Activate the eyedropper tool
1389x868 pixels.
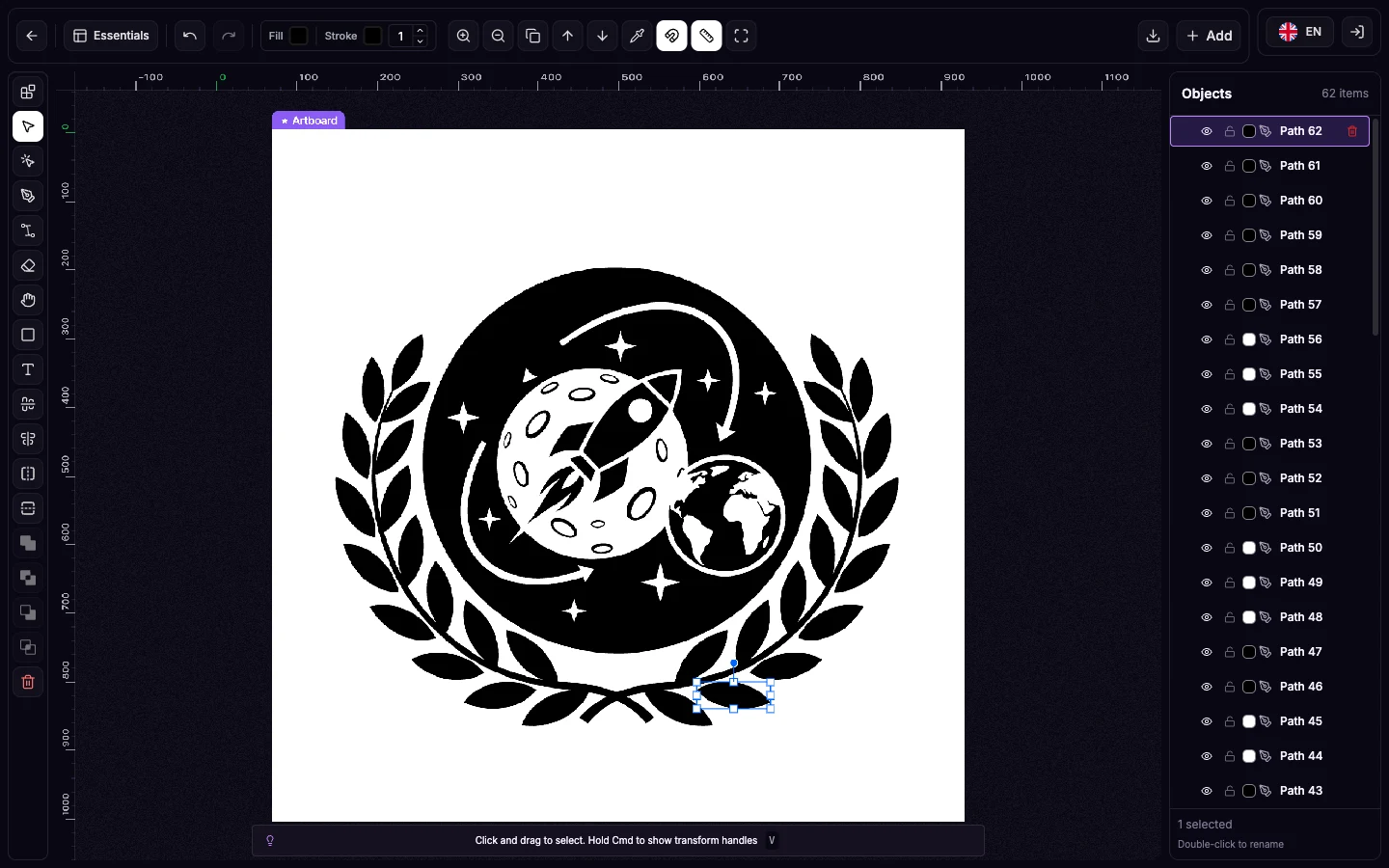pyautogui.click(x=638, y=36)
